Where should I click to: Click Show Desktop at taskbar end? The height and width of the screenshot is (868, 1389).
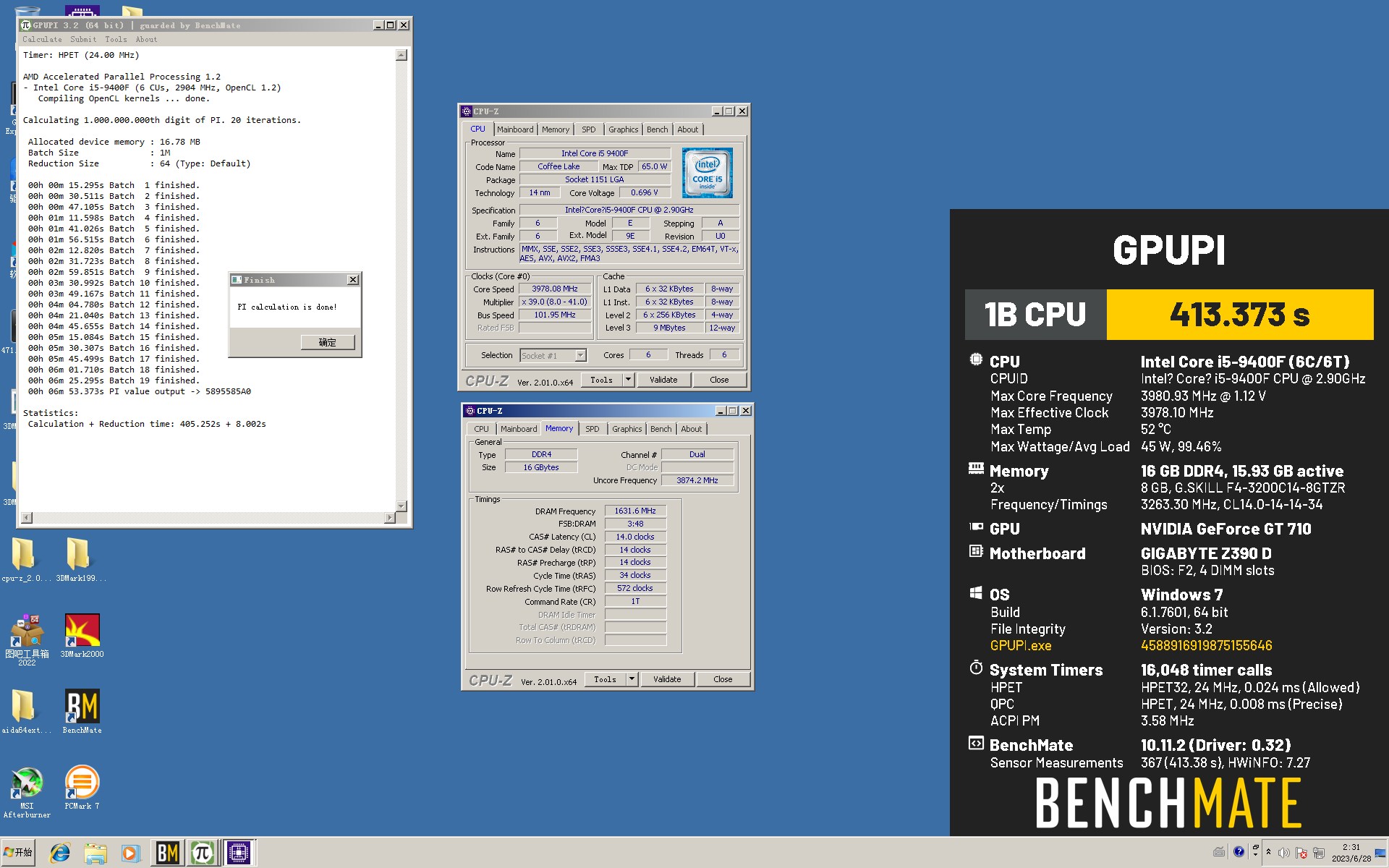point(1381,853)
